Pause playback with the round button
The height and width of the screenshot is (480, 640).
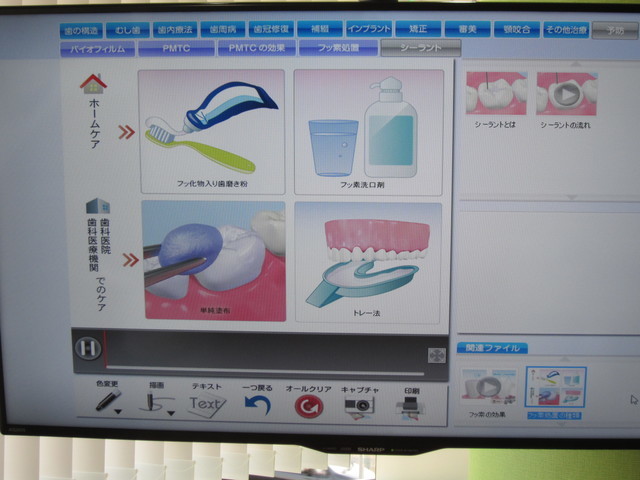coord(88,348)
